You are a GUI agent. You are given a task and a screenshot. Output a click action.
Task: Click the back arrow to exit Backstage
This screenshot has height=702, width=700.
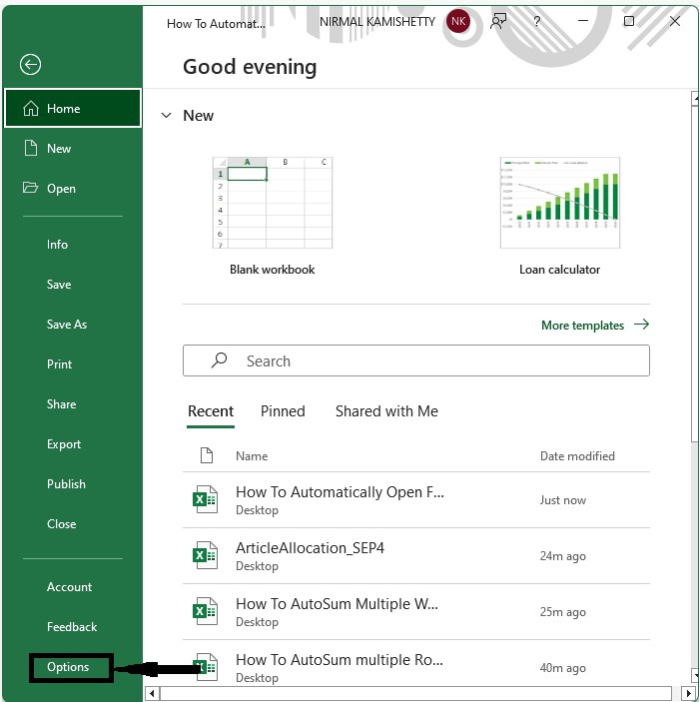coord(30,65)
